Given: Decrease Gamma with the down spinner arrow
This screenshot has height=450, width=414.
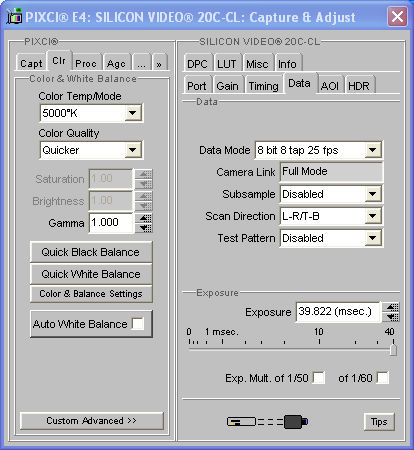Looking at the screenshot, I should [x=144, y=228].
